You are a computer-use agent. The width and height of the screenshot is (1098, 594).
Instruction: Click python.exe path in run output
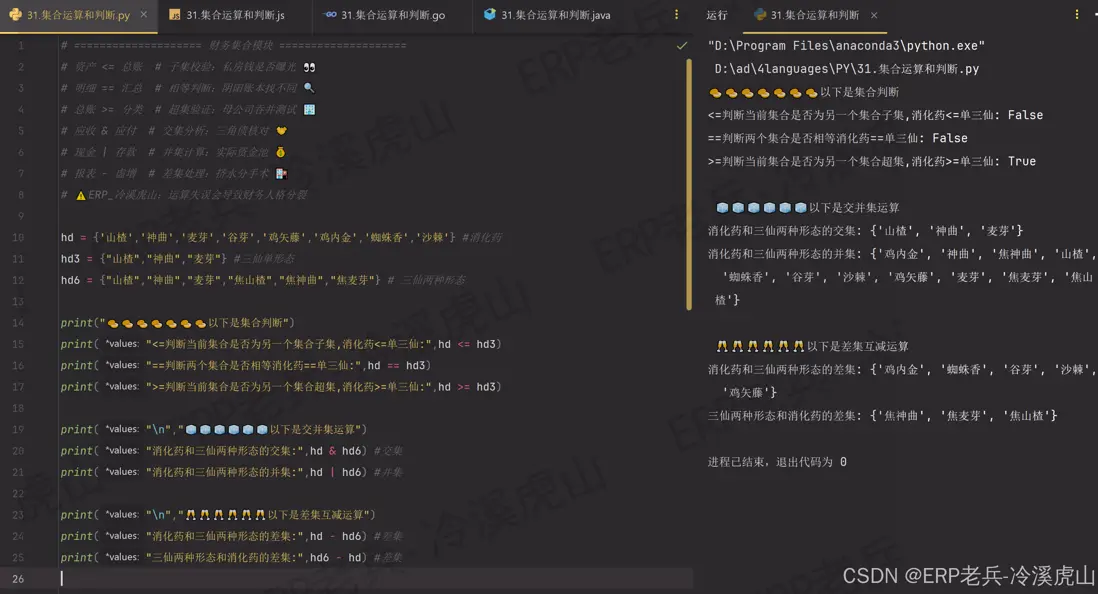[846, 46]
